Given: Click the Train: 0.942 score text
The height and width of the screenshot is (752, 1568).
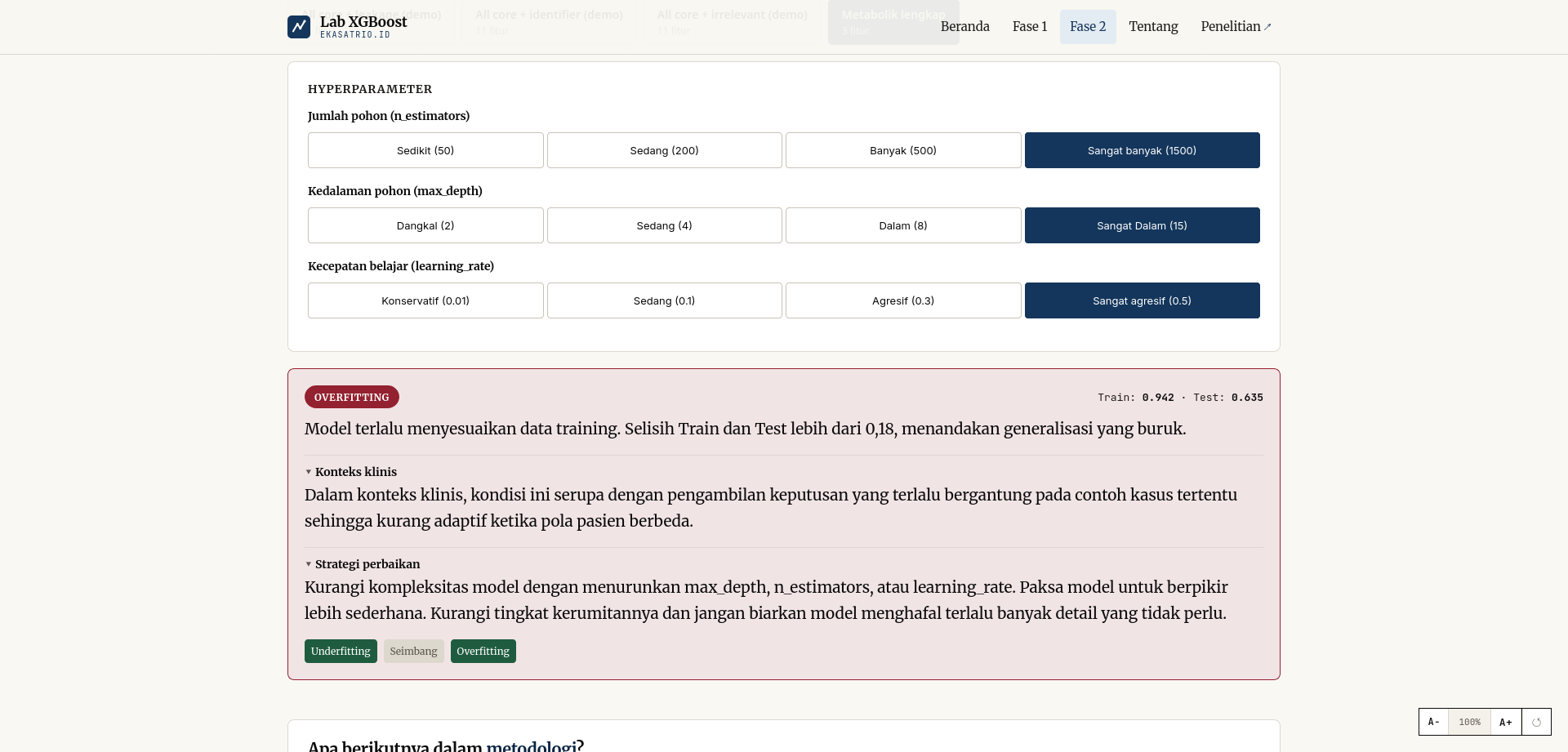Looking at the screenshot, I should pos(1135,398).
